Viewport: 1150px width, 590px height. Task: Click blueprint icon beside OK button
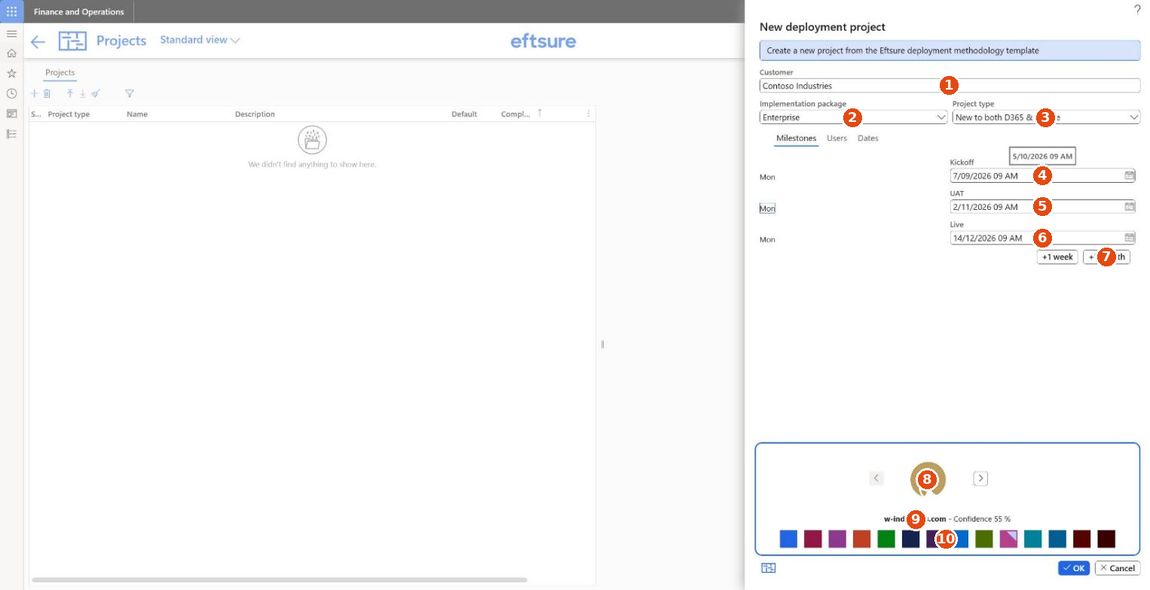tap(769, 568)
